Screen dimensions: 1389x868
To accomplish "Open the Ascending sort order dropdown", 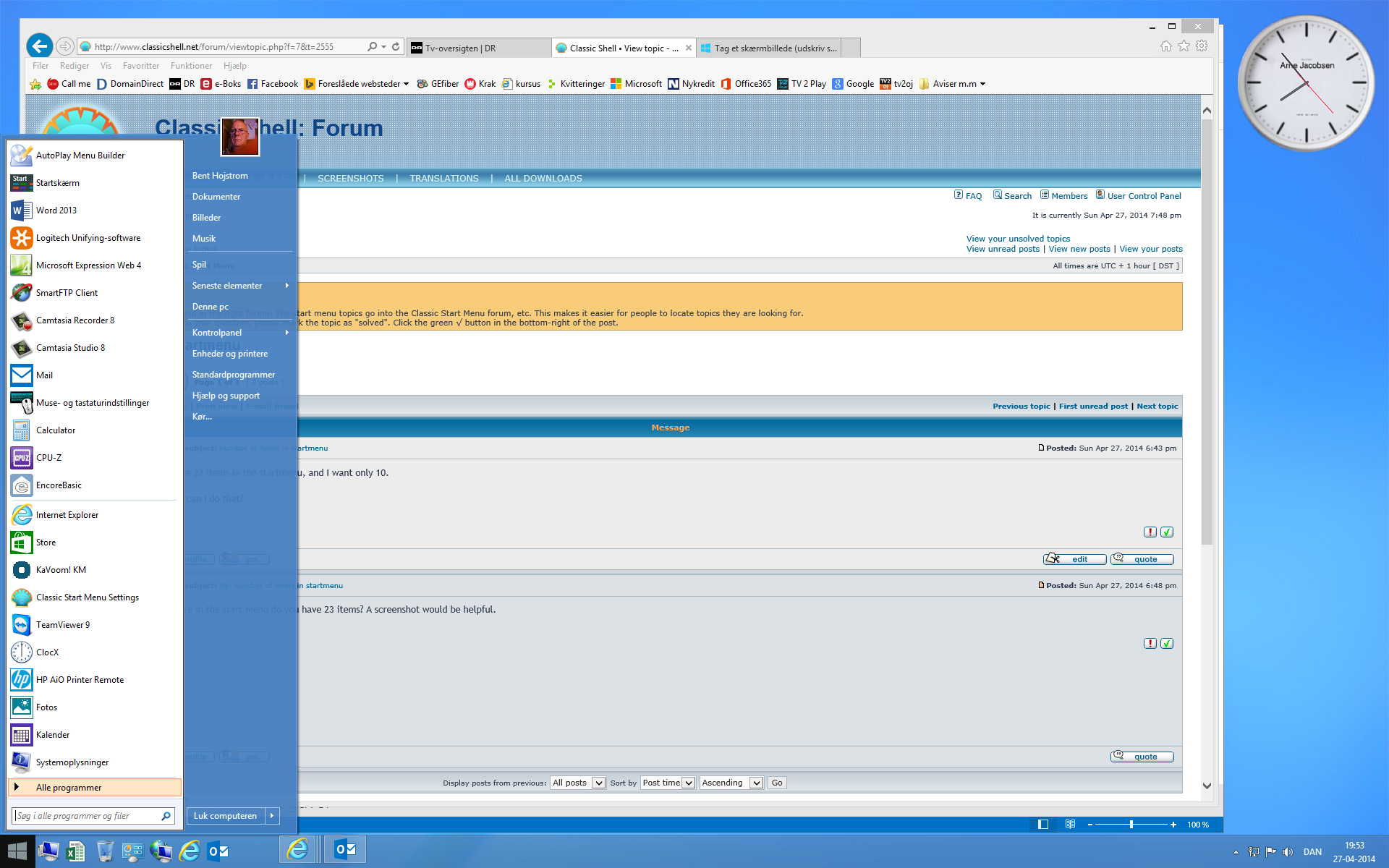I will pyautogui.click(x=731, y=783).
